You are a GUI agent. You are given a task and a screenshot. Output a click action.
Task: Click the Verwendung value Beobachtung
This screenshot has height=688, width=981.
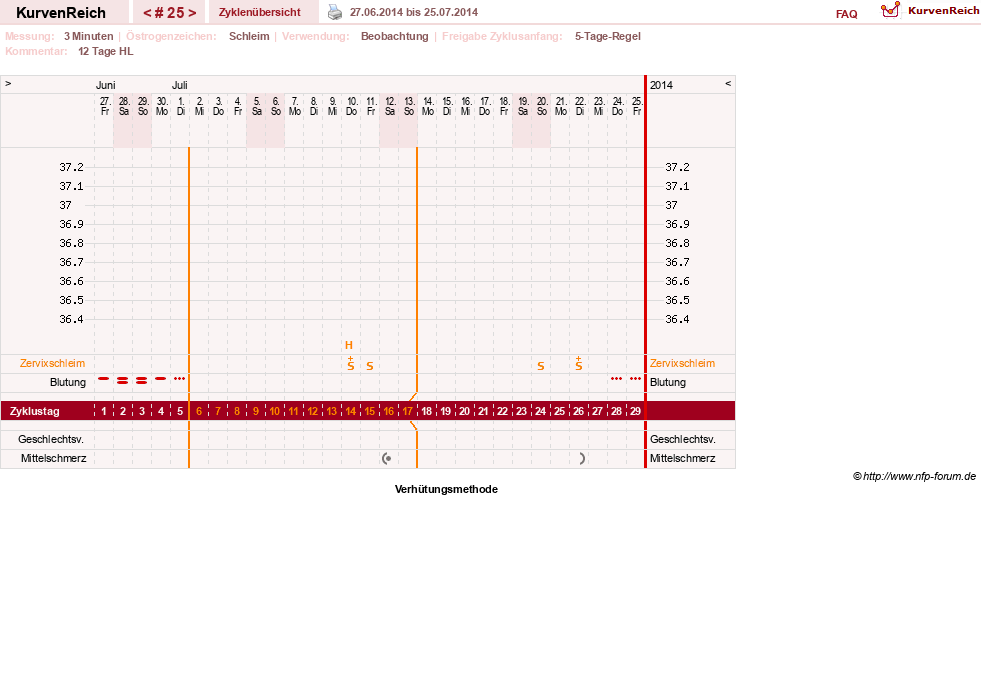[x=395, y=36]
